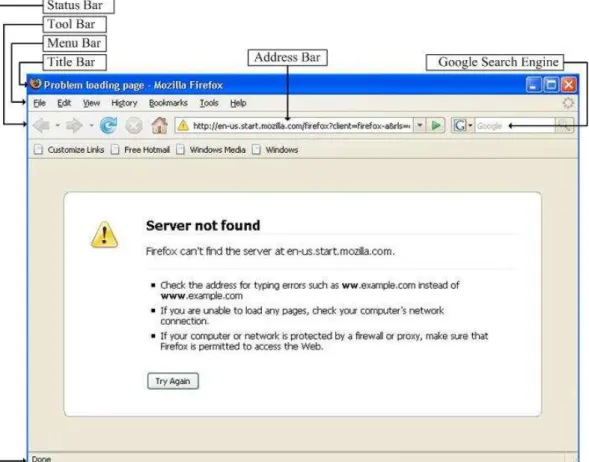Click the loading throbber icon in the menu bar

[x=568, y=103]
